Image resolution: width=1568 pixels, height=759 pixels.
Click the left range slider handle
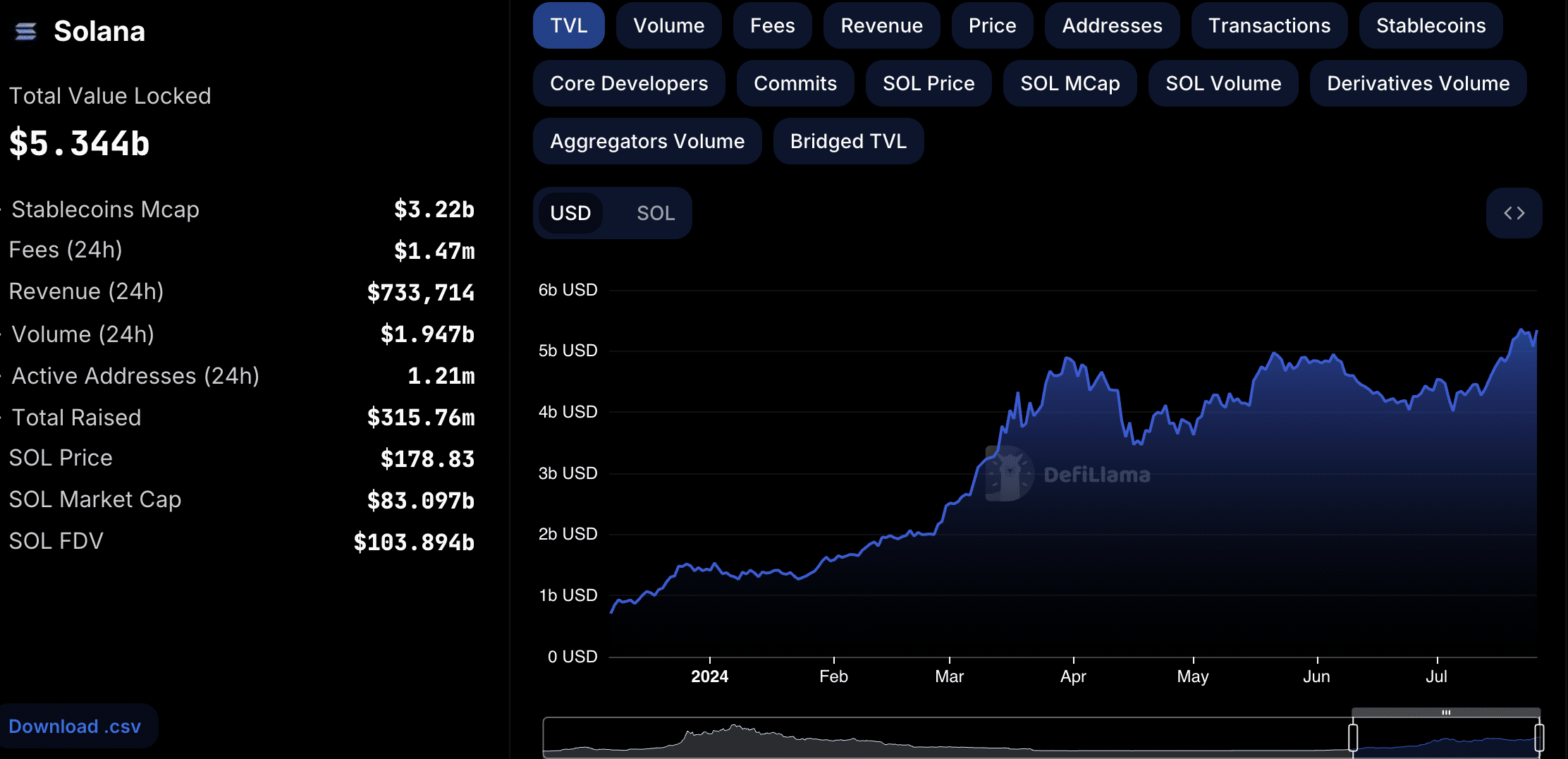coord(1352,738)
